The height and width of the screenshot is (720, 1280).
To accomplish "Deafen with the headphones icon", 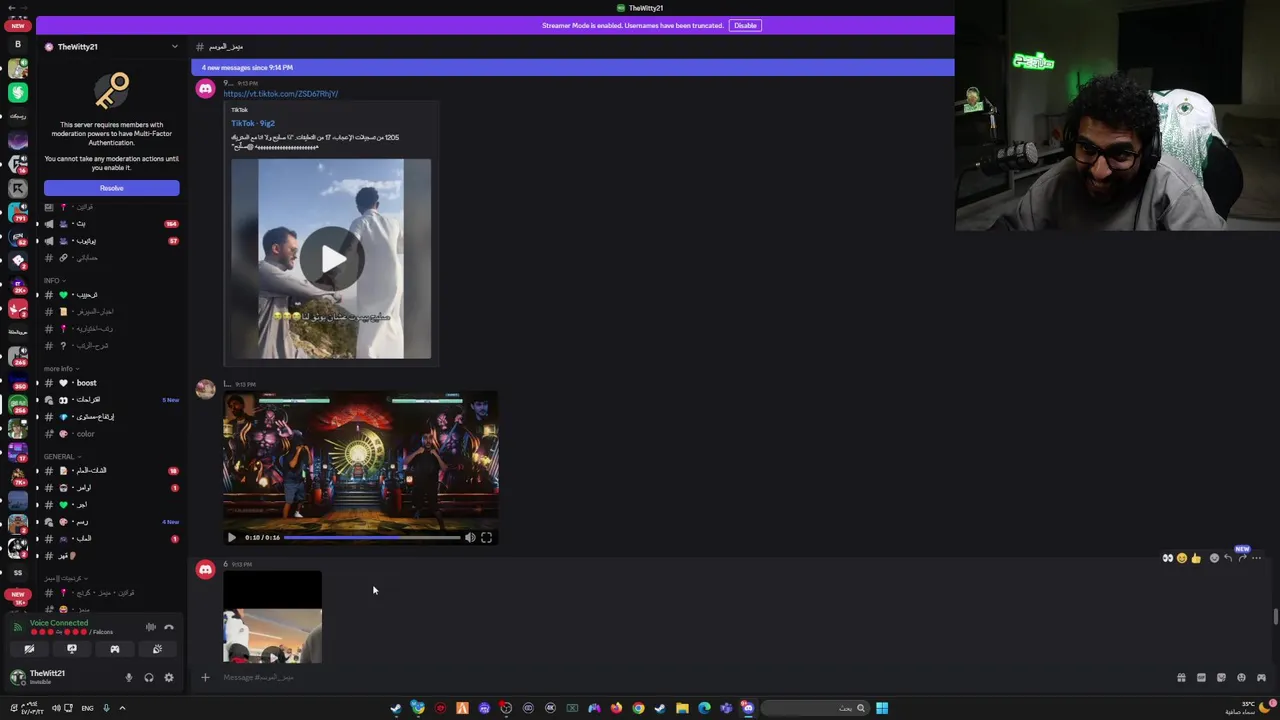I will tap(149, 677).
